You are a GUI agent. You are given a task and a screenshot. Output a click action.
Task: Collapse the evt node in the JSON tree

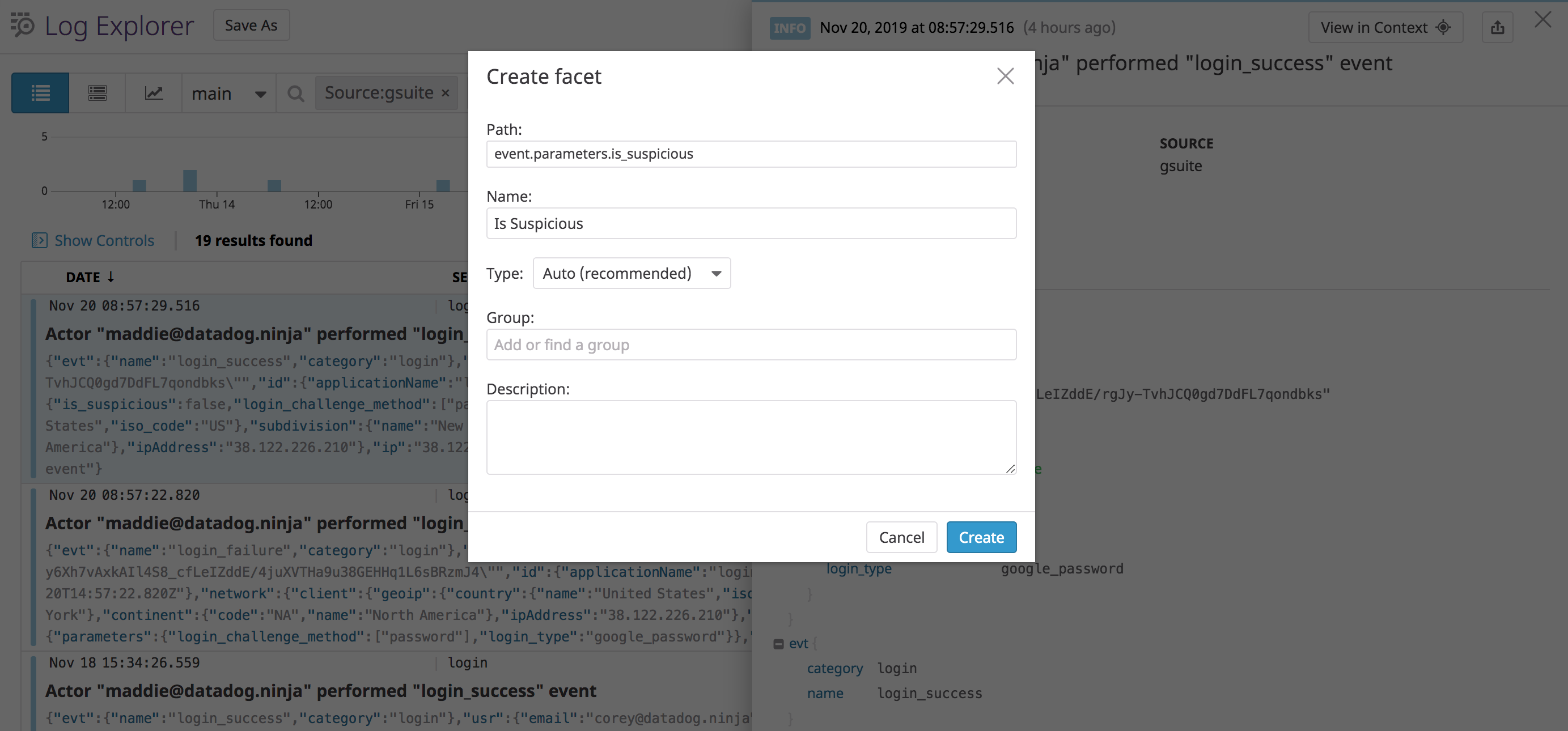pos(777,643)
